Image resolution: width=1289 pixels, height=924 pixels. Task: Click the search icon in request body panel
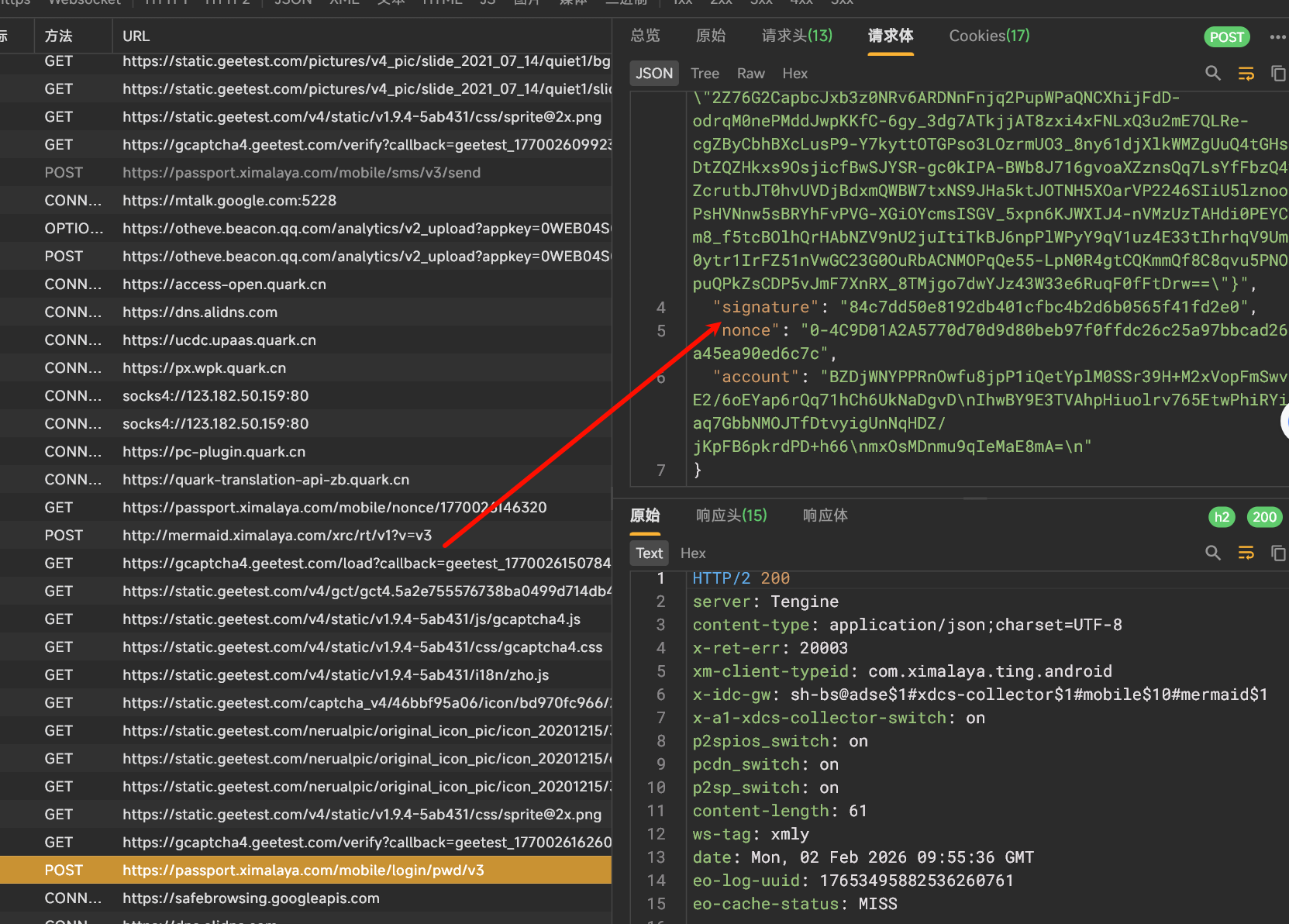point(1213,73)
